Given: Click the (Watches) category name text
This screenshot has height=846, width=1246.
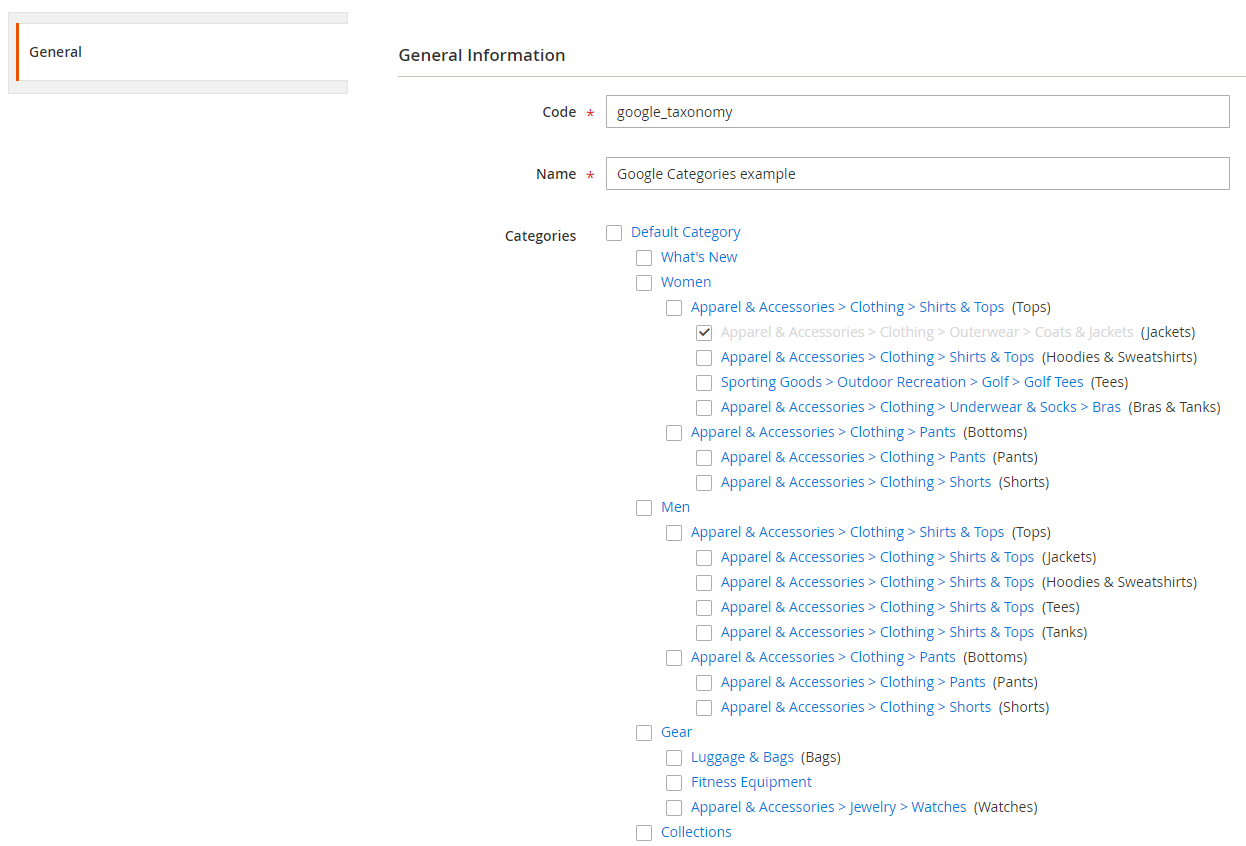Looking at the screenshot, I should pos(1006,807).
